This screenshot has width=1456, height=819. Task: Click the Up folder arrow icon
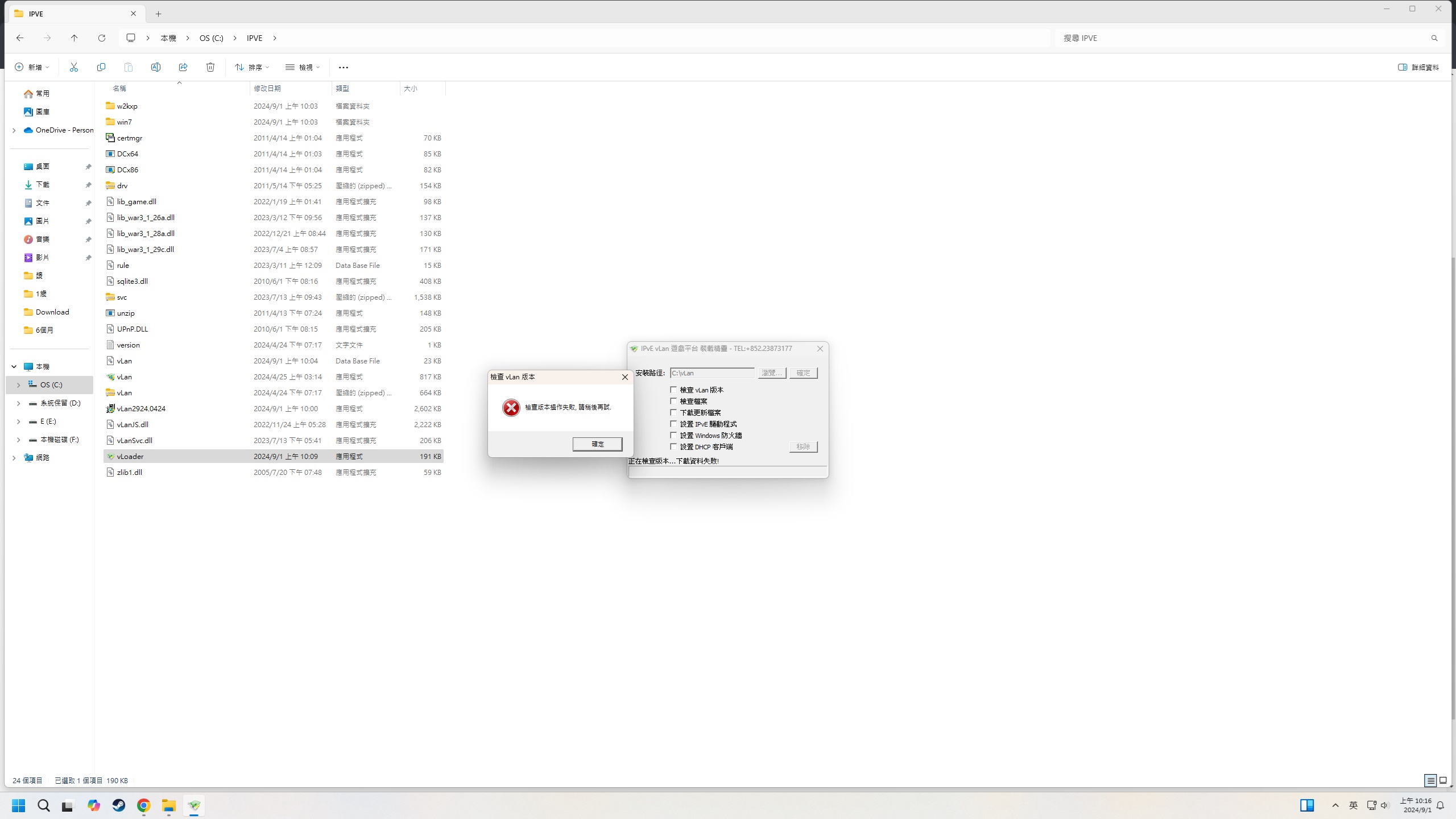coord(74,38)
